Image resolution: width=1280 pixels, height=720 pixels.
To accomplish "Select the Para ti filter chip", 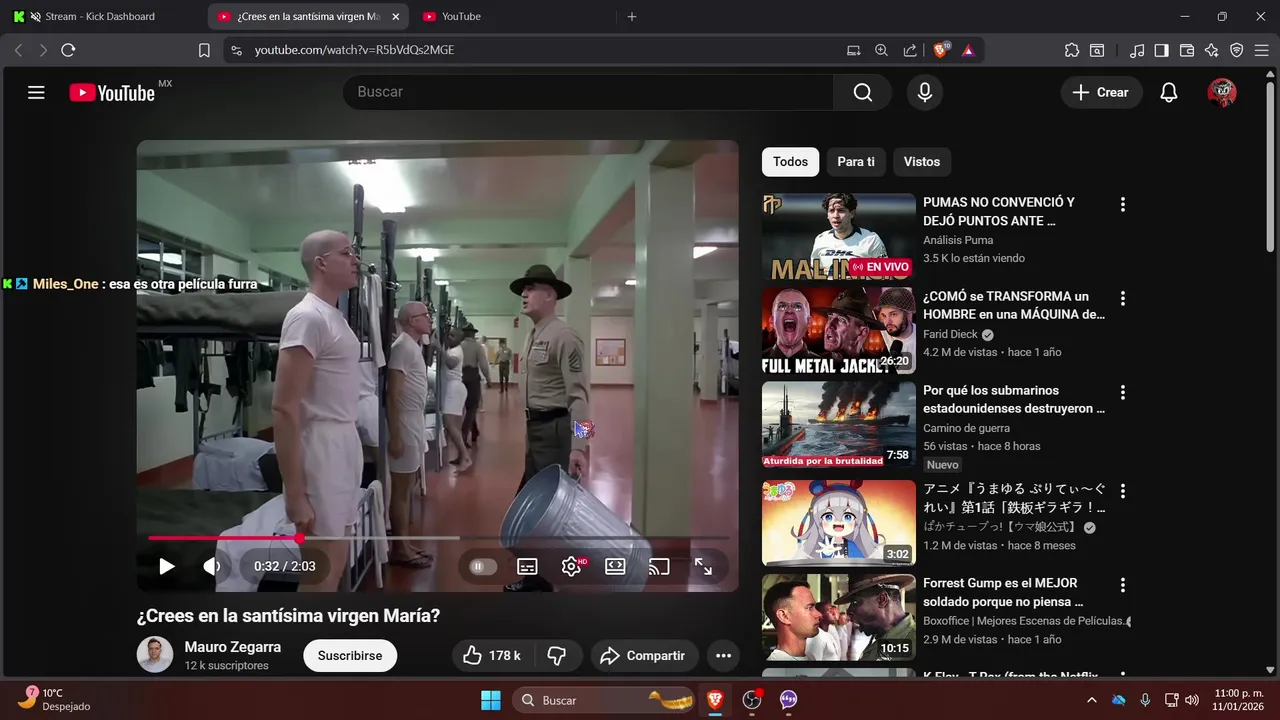I will coord(856,162).
